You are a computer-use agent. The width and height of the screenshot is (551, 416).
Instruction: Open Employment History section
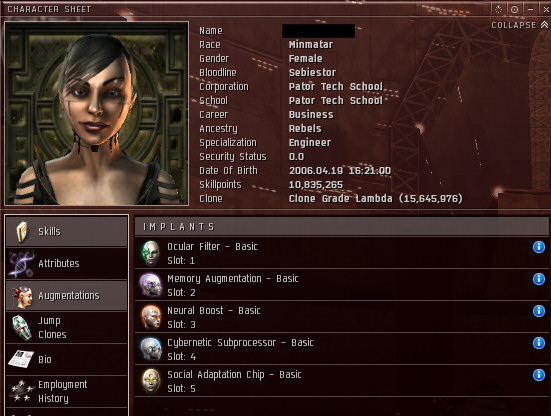click(67, 391)
